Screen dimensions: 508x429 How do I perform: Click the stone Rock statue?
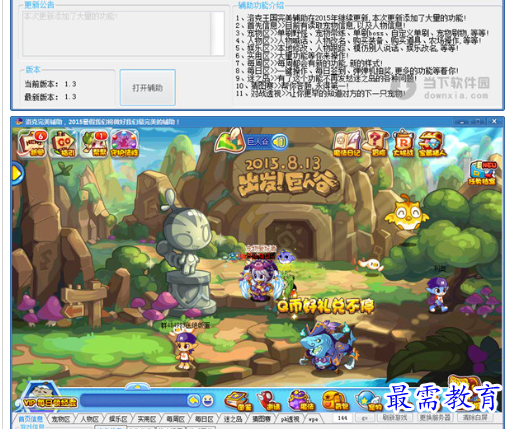[187, 253]
